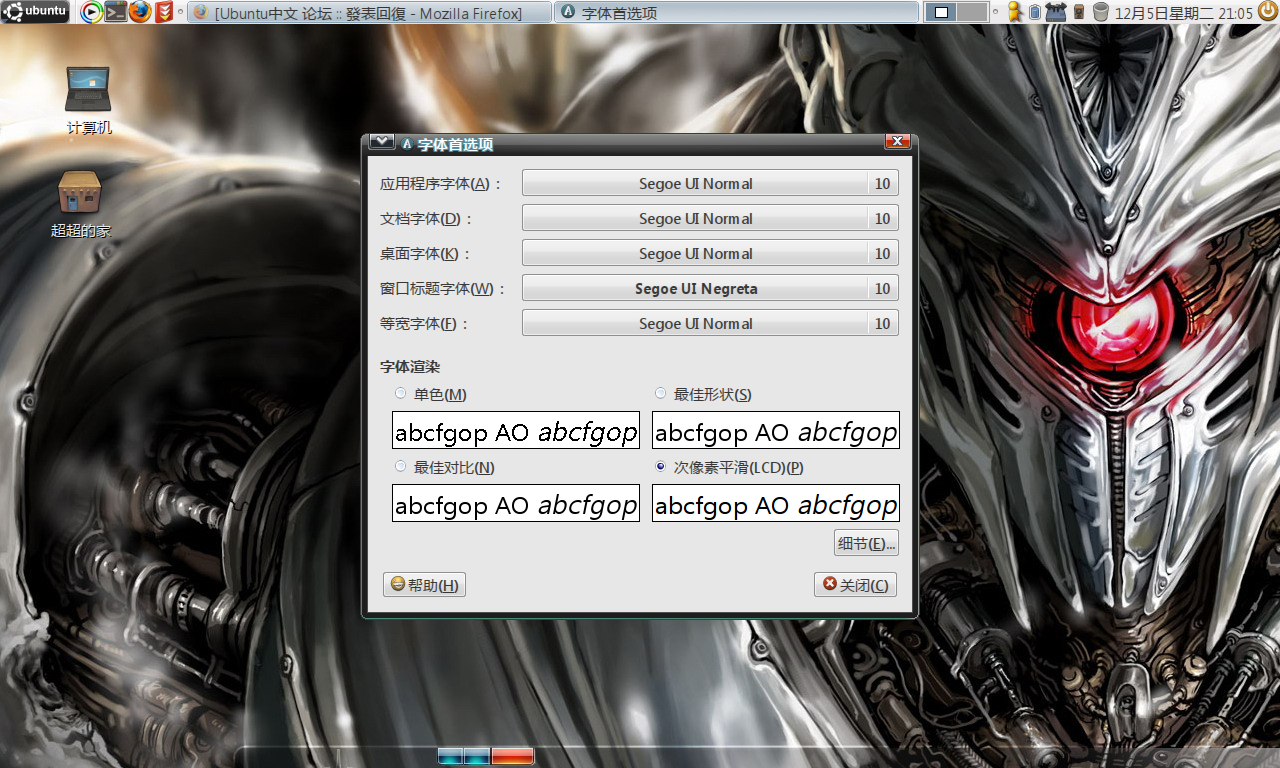This screenshot has width=1280, height=768.
Task: Click the 关闭 close button
Action: click(855, 584)
